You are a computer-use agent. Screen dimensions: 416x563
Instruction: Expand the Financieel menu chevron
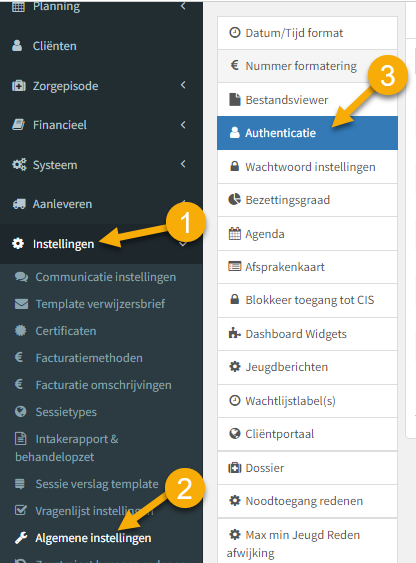point(183,125)
